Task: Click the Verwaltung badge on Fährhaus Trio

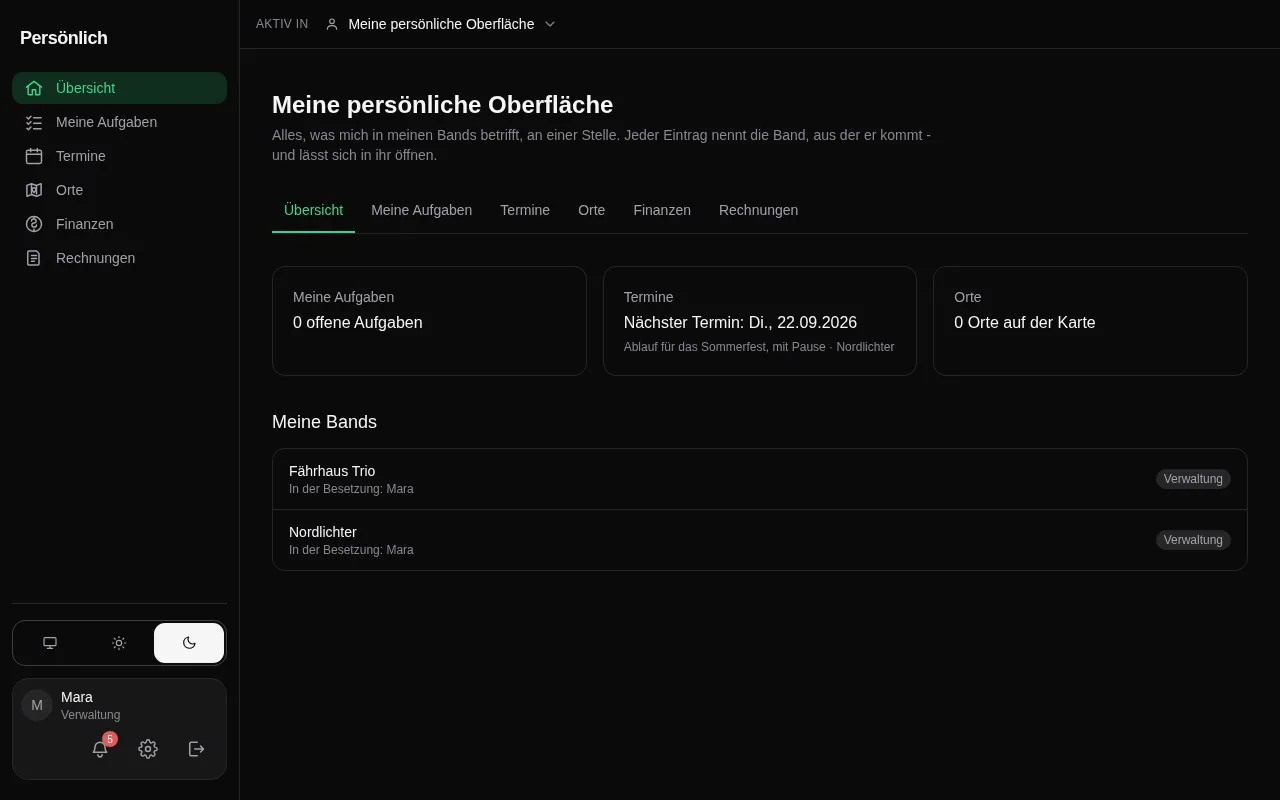Action: click(1193, 479)
